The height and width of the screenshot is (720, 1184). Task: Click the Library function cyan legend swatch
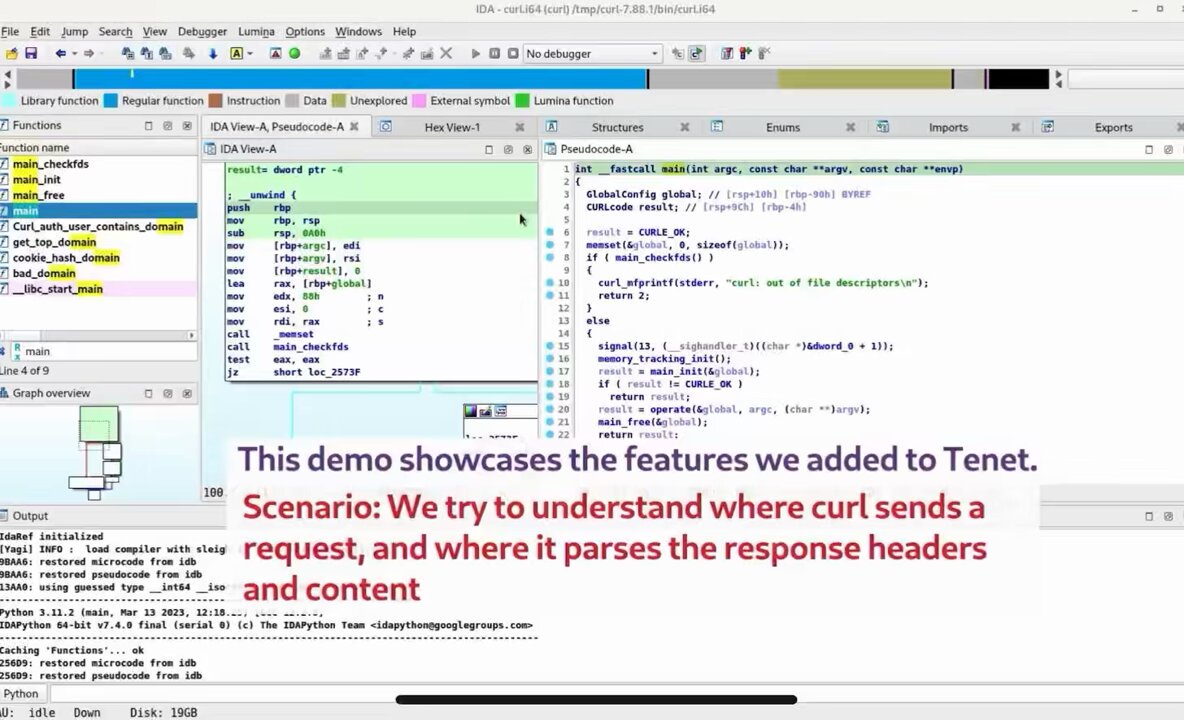coord(9,100)
